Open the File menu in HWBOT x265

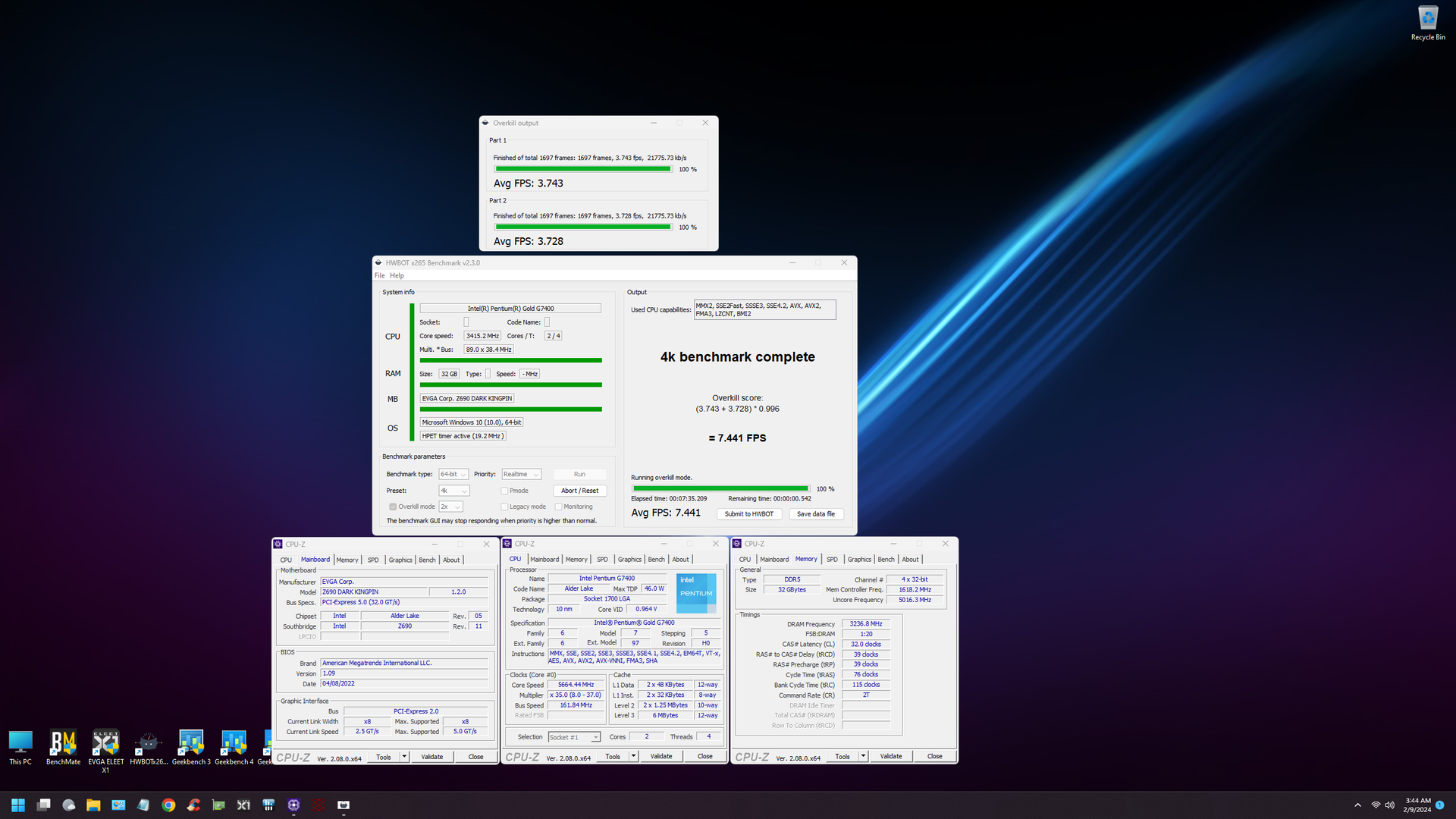(379, 275)
